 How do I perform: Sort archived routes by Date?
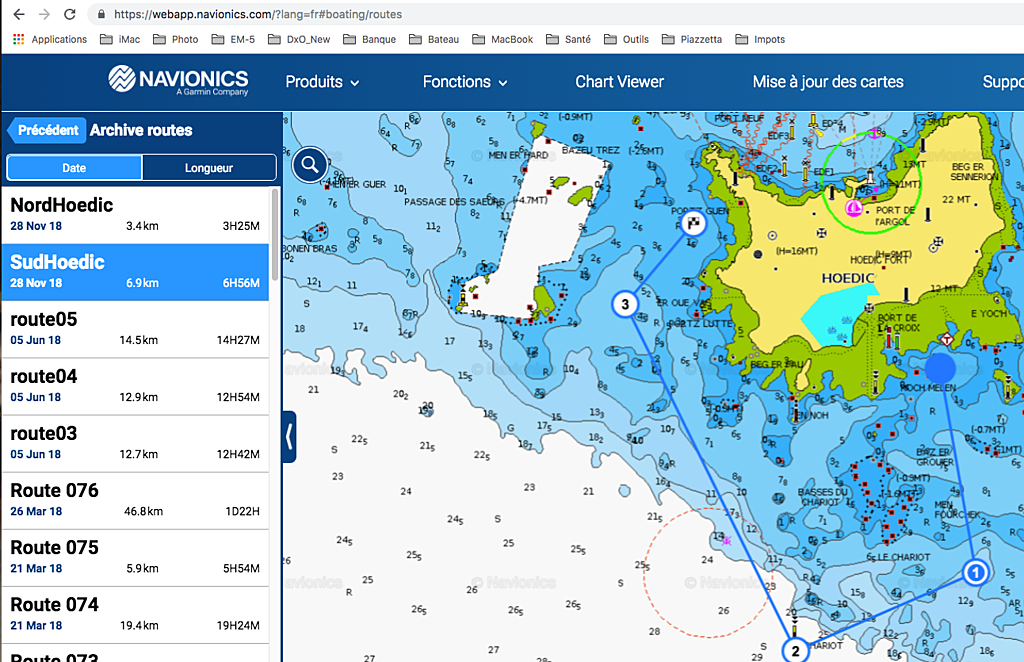(74, 168)
